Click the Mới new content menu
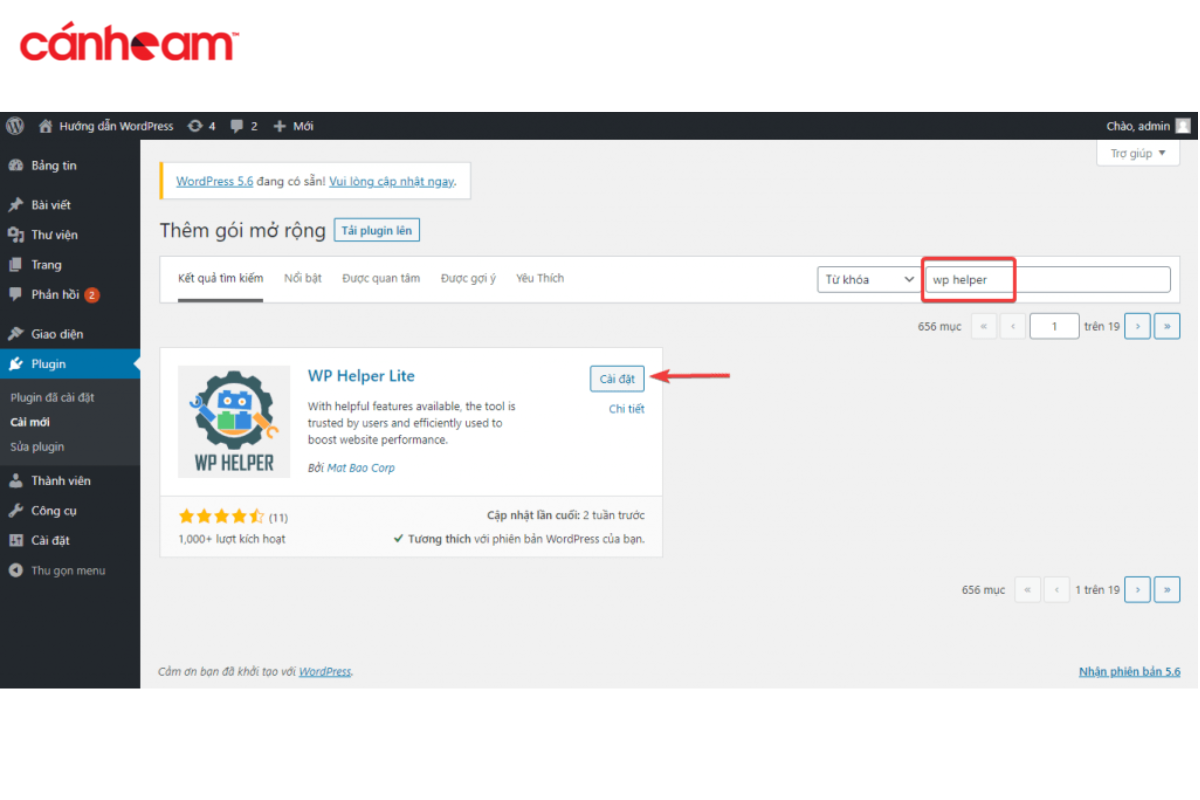The image size is (1200, 800). [x=293, y=126]
